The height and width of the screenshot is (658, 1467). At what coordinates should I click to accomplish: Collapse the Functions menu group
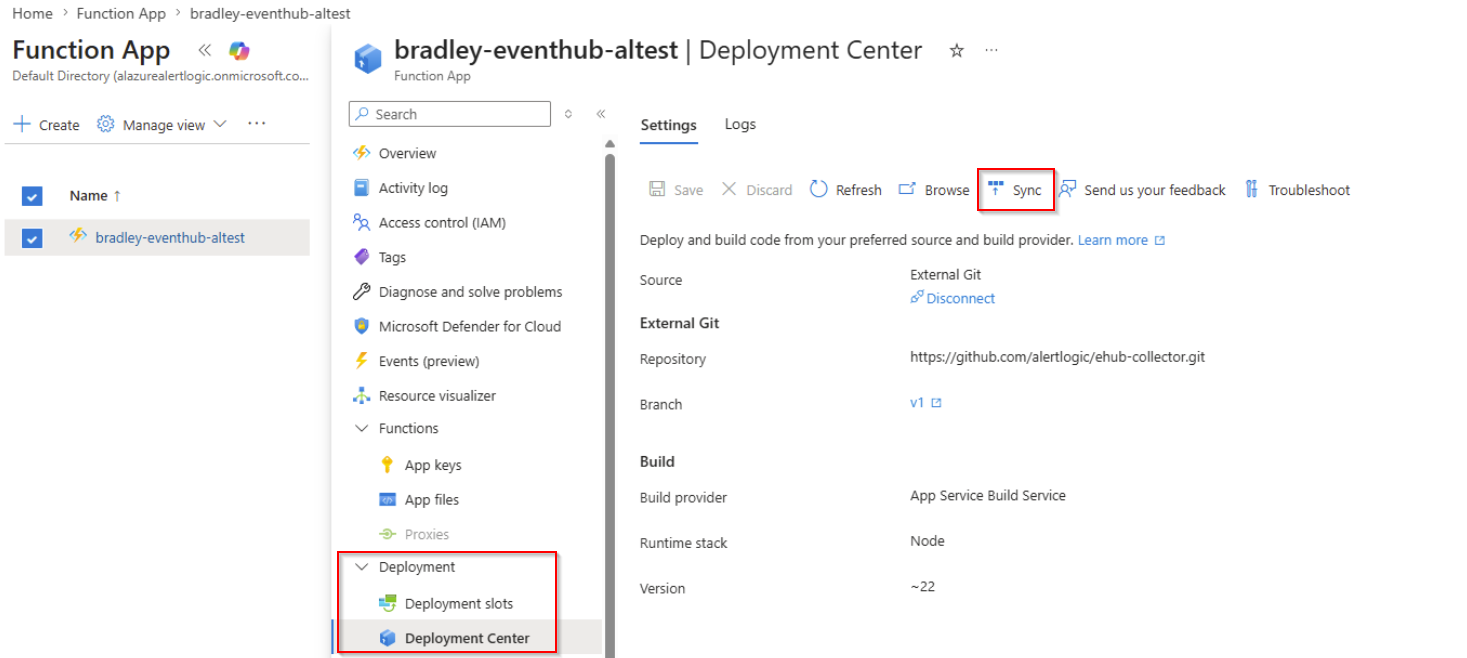click(x=362, y=428)
